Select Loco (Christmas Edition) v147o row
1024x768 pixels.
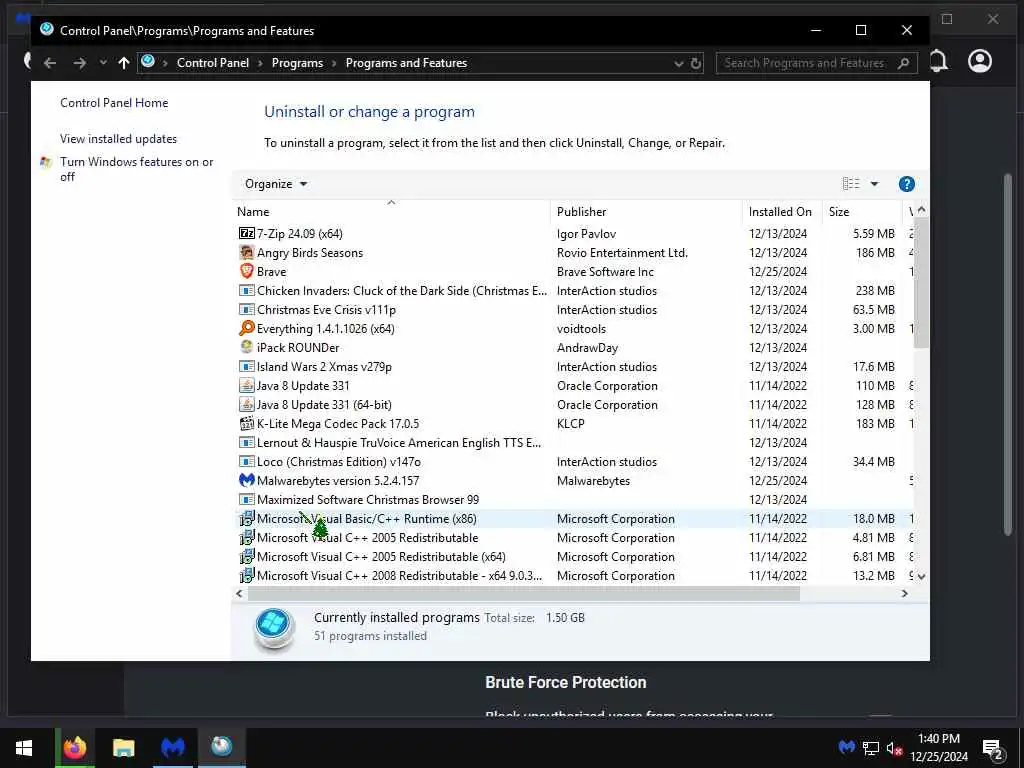click(573, 462)
